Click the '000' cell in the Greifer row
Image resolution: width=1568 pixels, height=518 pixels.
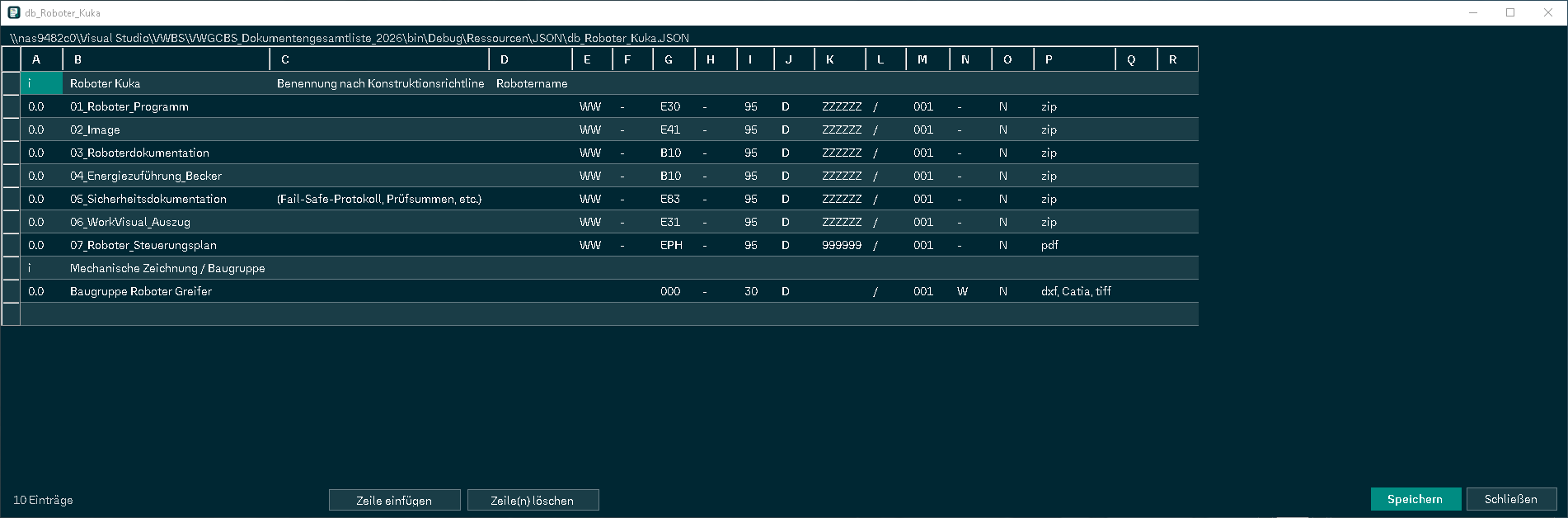tap(674, 291)
